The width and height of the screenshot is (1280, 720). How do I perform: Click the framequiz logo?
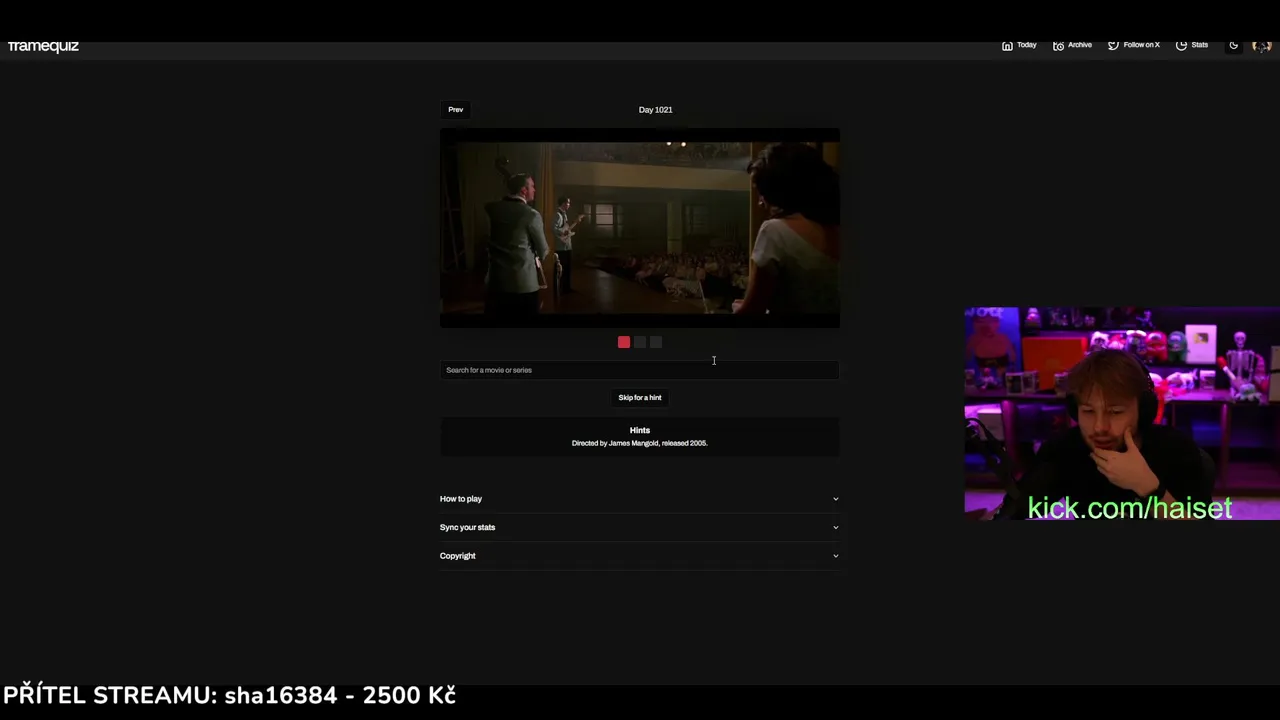[x=43, y=46]
